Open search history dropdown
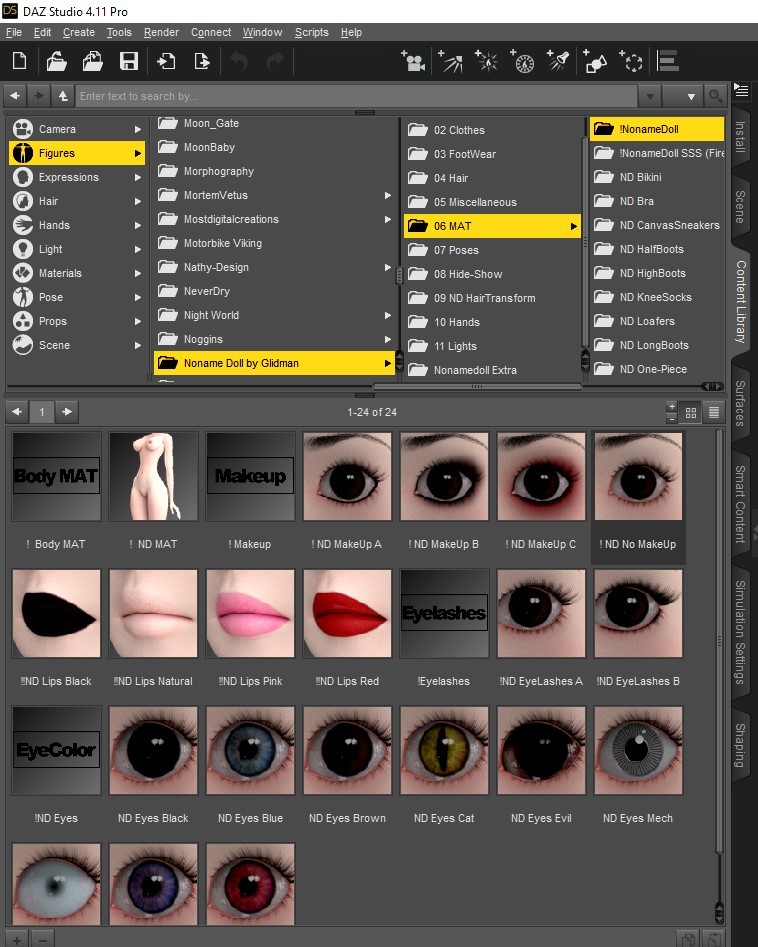758x947 pixels. [x=650, y=96]
